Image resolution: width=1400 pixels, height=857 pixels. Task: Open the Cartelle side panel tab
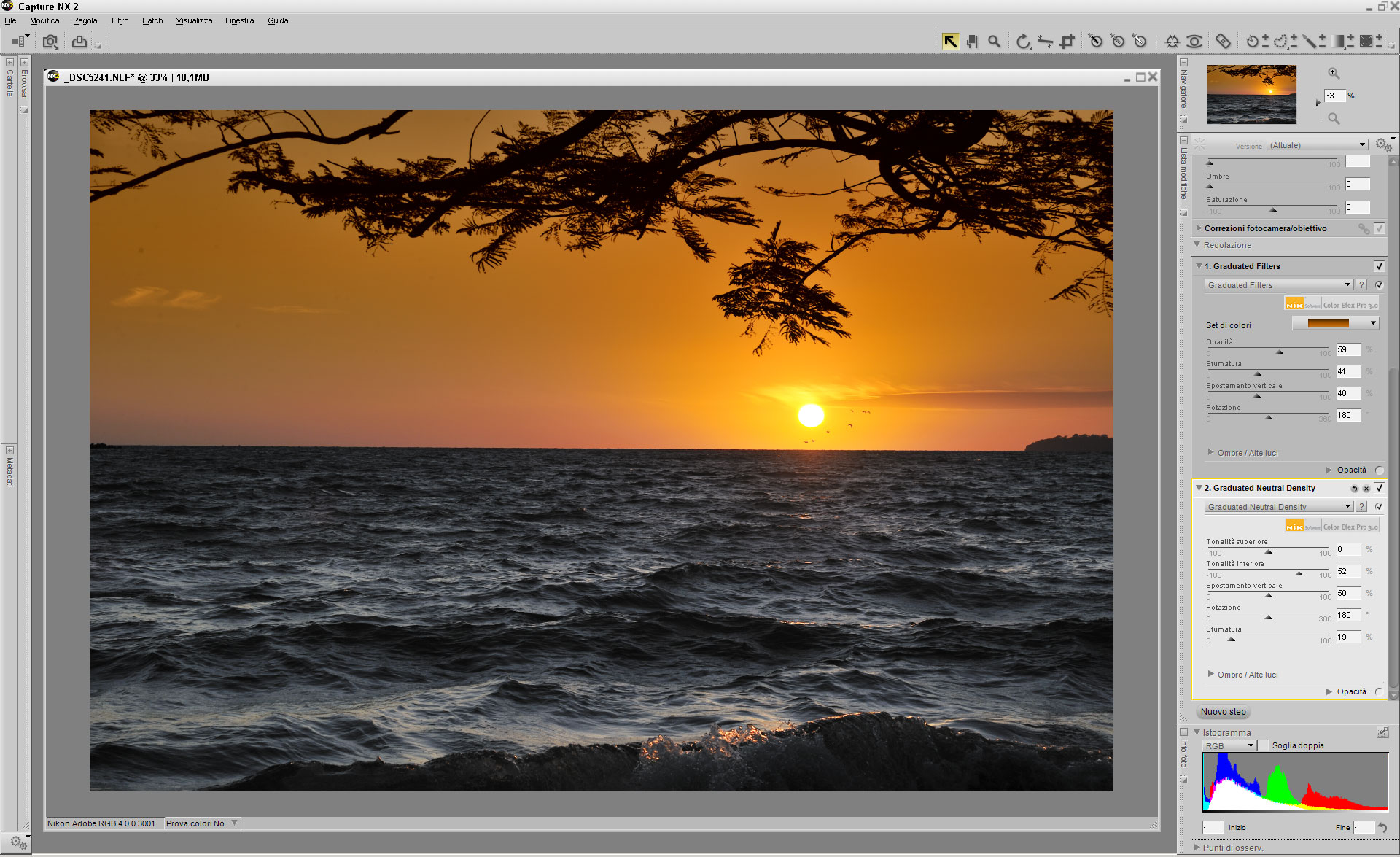(x=9, y=83)
